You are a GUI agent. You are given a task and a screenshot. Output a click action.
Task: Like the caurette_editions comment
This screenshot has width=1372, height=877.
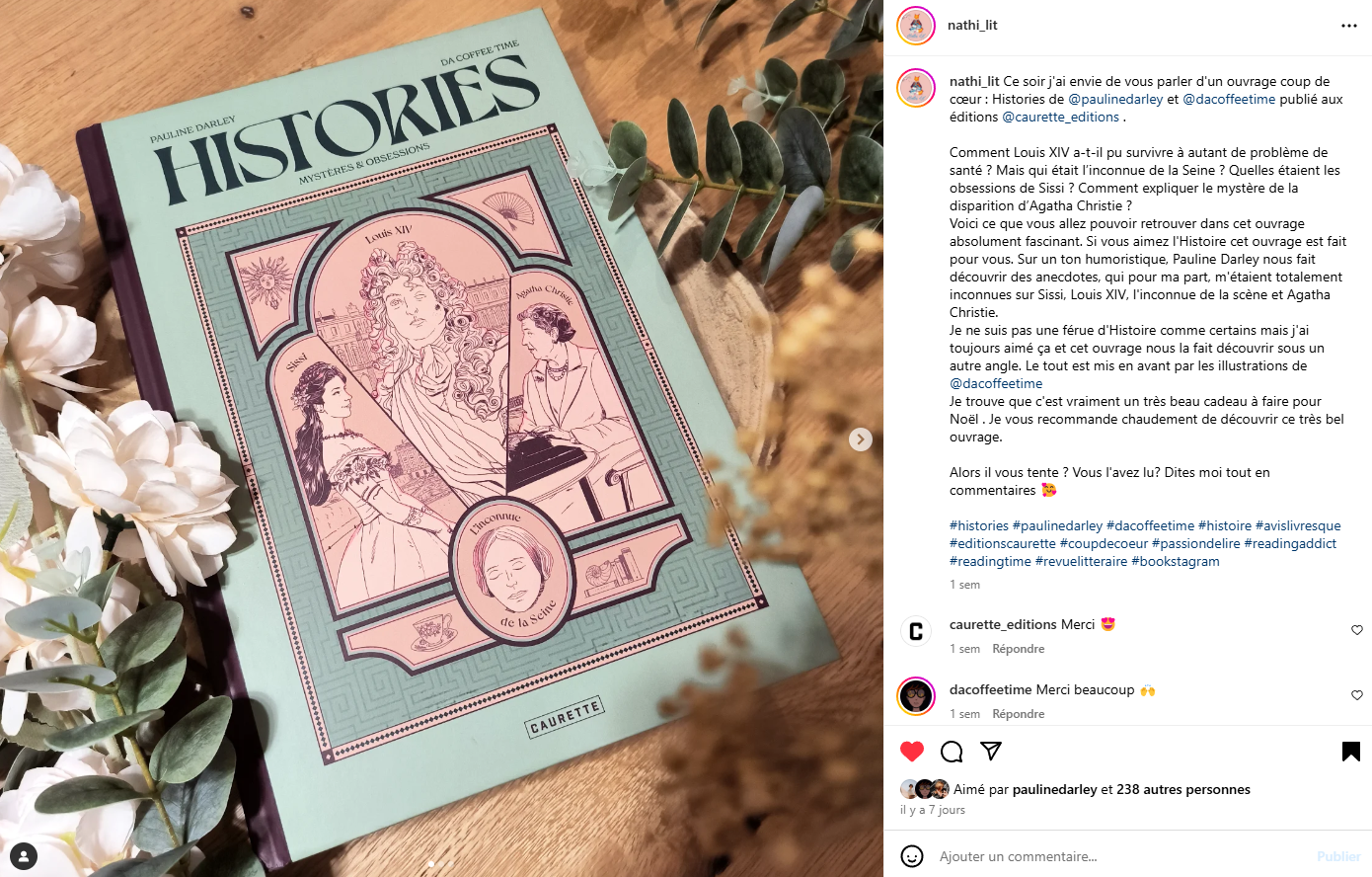pyautogui.click(x=1357, y=630)
